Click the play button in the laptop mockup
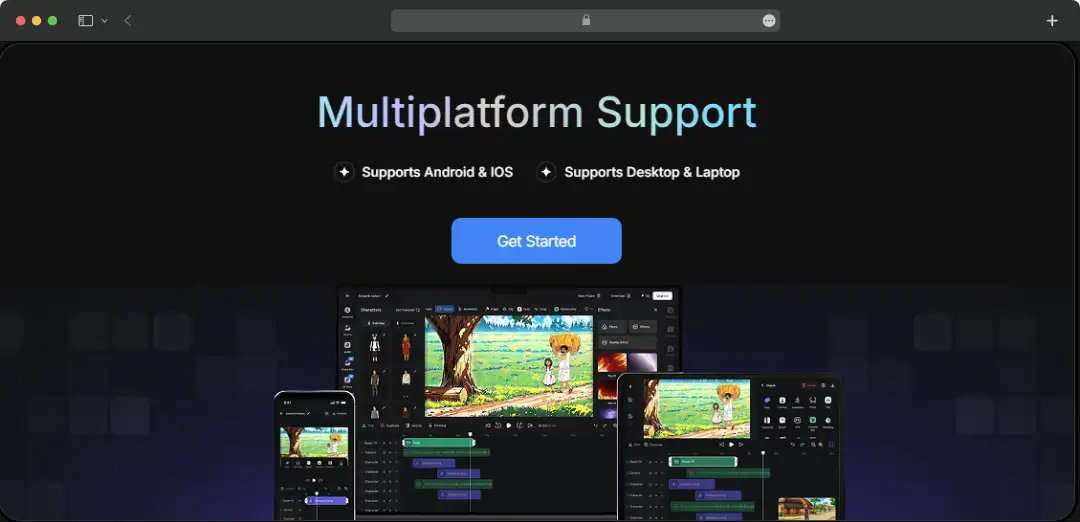 [509, 426]
